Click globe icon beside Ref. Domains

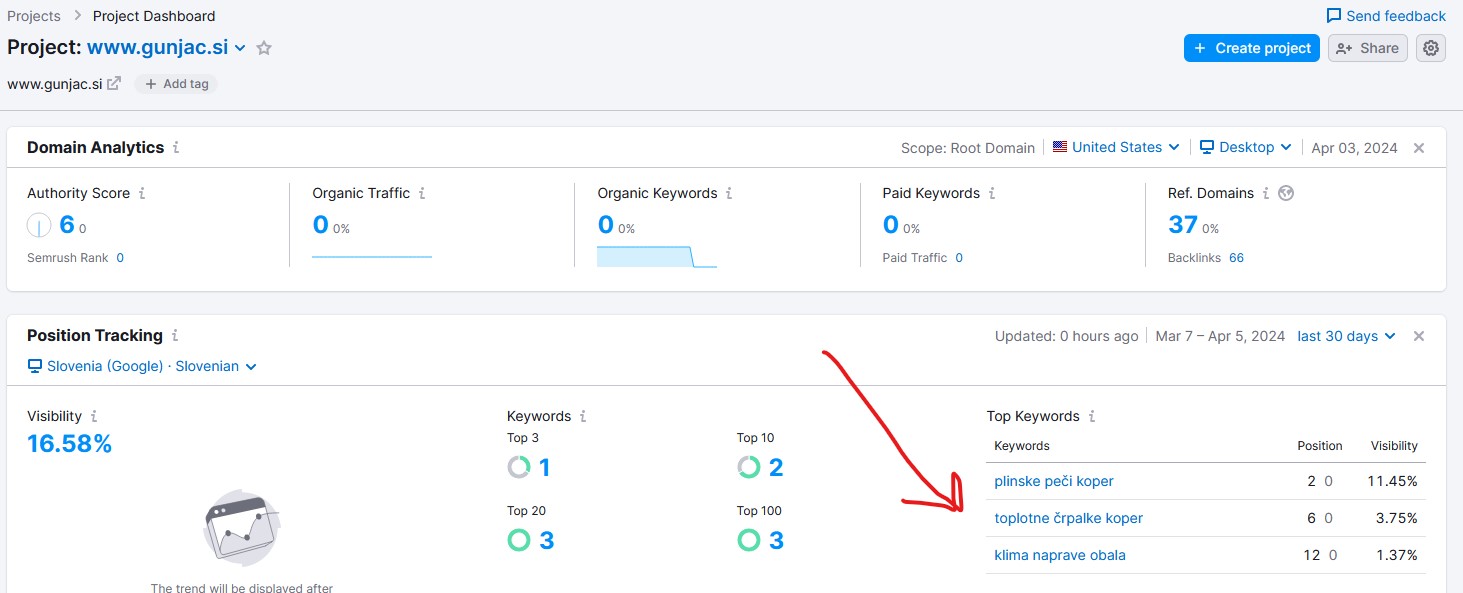[x=1286, y=193]
